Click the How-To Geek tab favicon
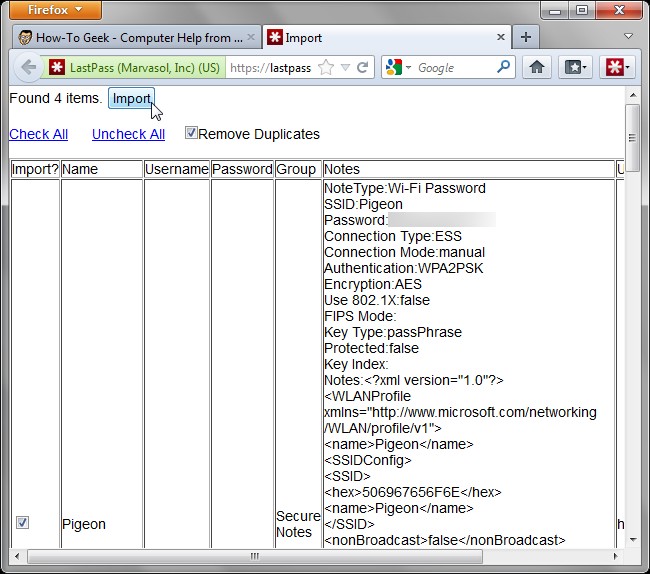 (x=25, y=37)
